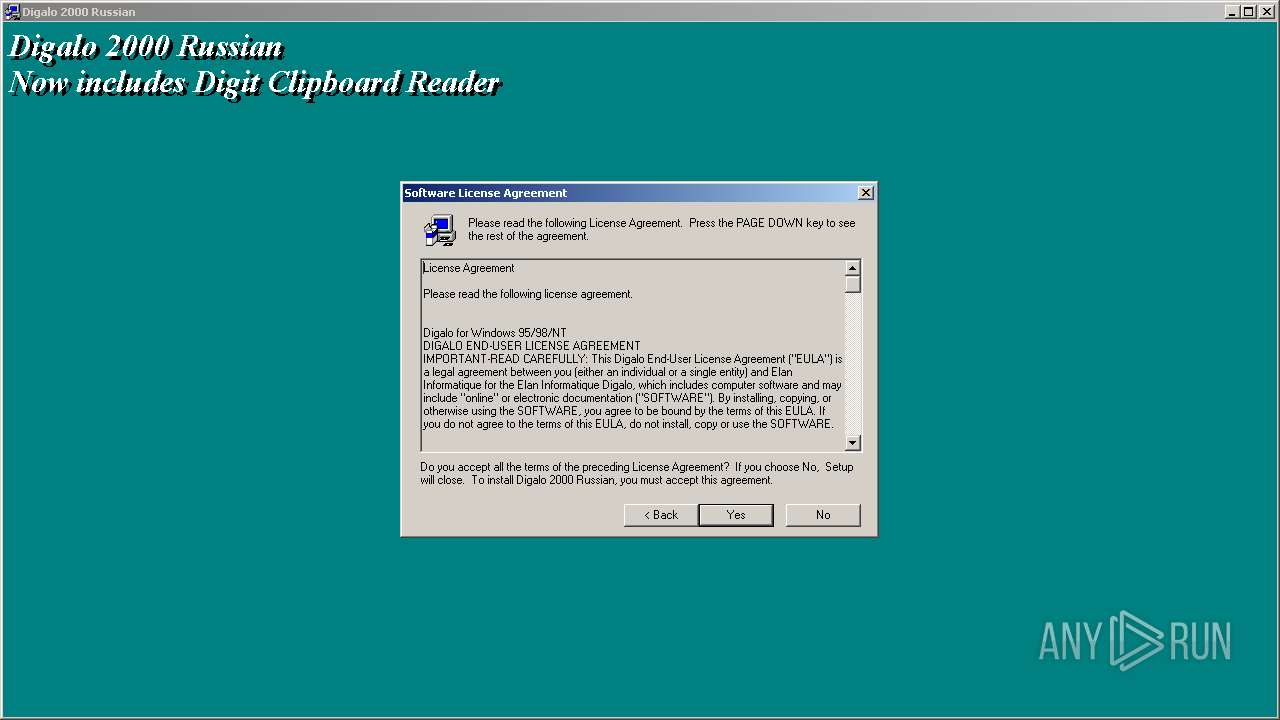The height and width of the screenshot is (720, 1280).
Task: Click the "IMPORTANT-READ CAREFULLY" paragraph line
Action: [x=632, y=359]
